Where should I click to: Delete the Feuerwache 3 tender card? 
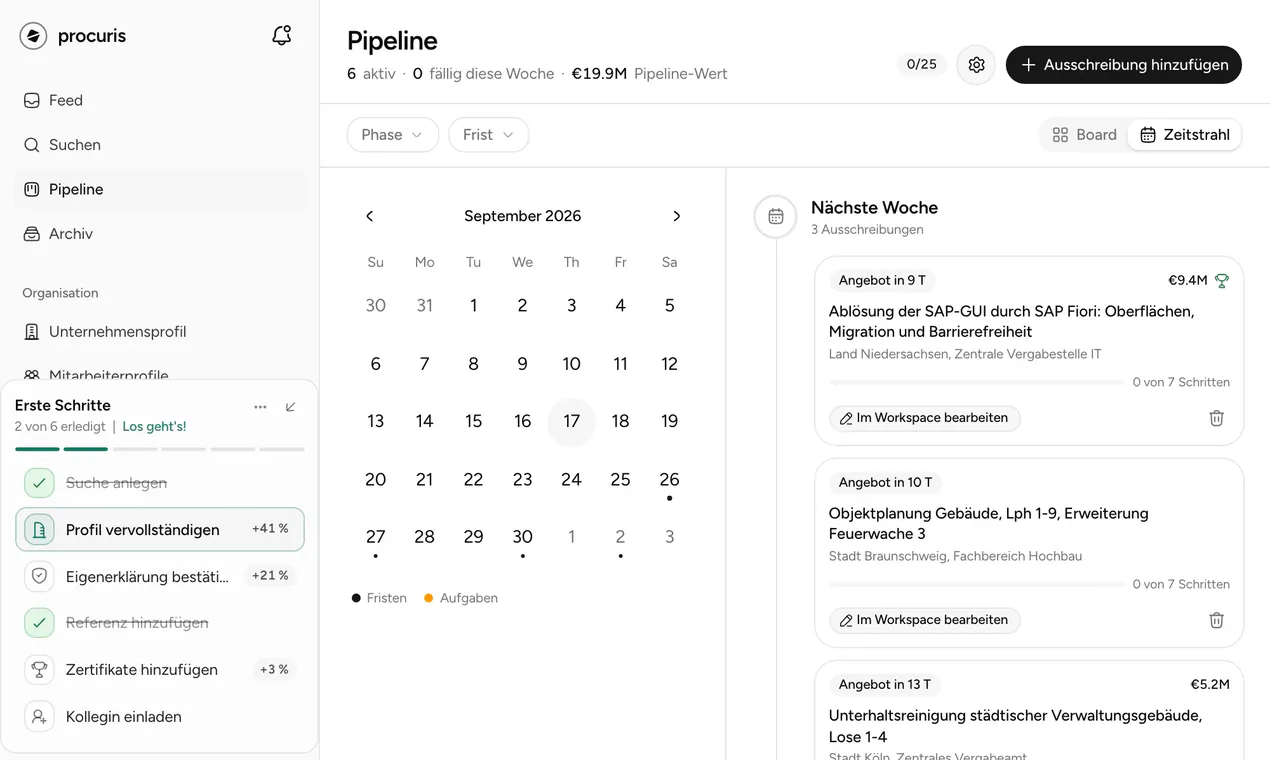coord(1216,620)
